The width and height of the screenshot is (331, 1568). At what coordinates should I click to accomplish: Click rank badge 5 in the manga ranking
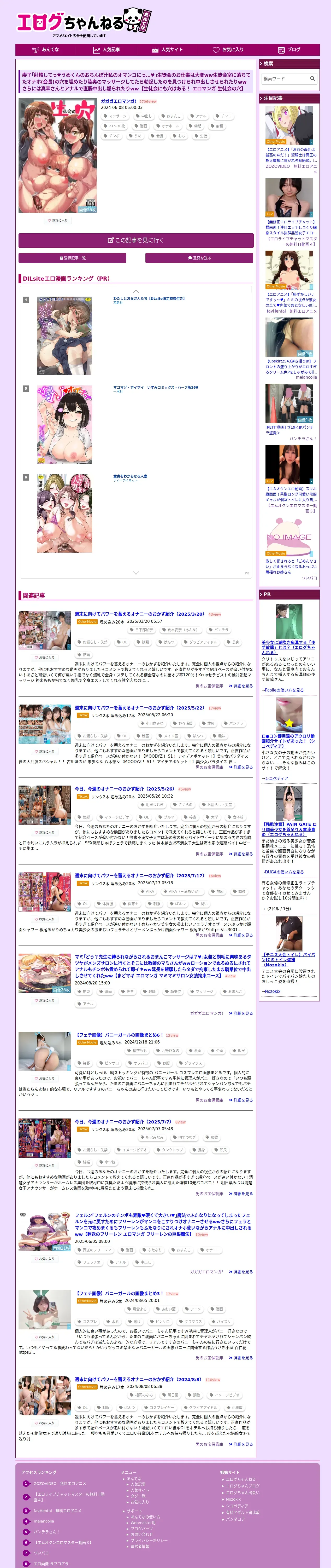pos(26,388)
